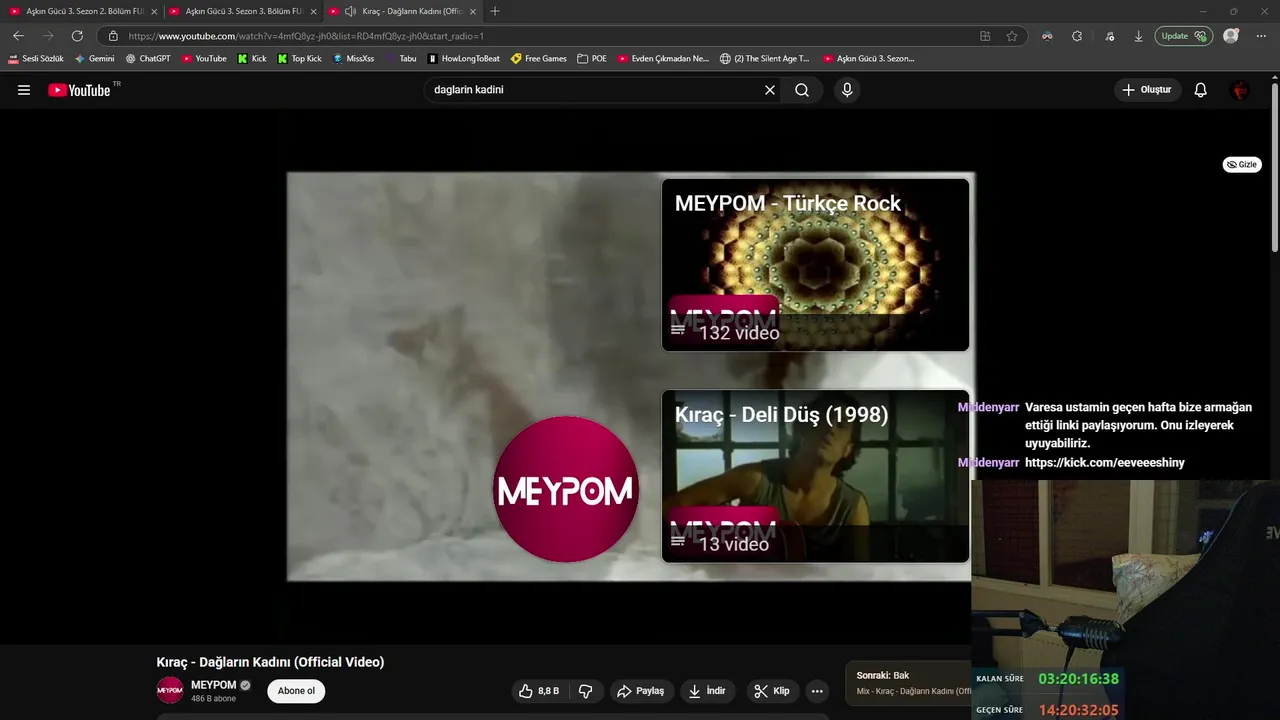Viewport: 1280px width, 720px height.
Task: Subscribe with Abone ol button
Action: 296,691
